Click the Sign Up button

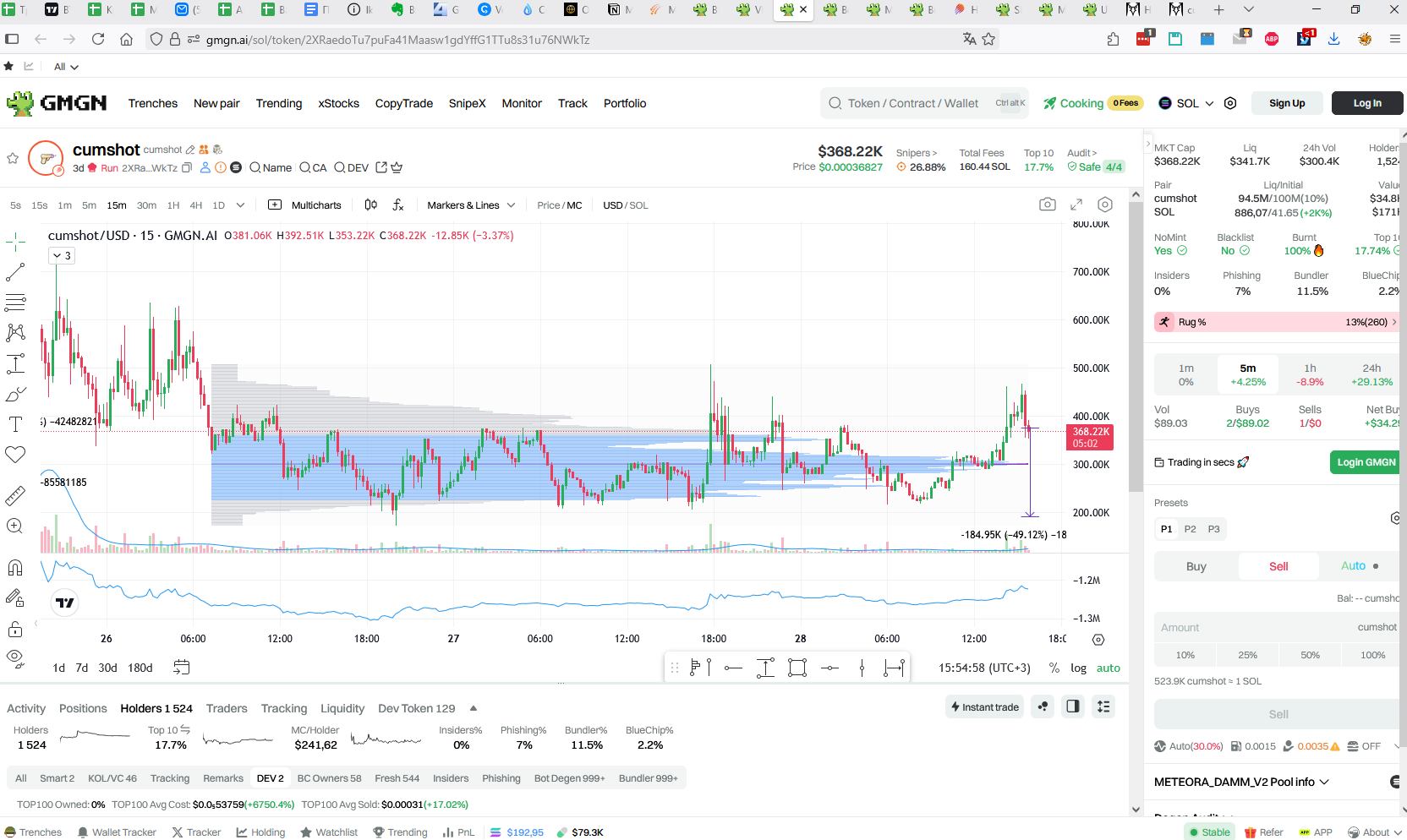[1287, 103]
